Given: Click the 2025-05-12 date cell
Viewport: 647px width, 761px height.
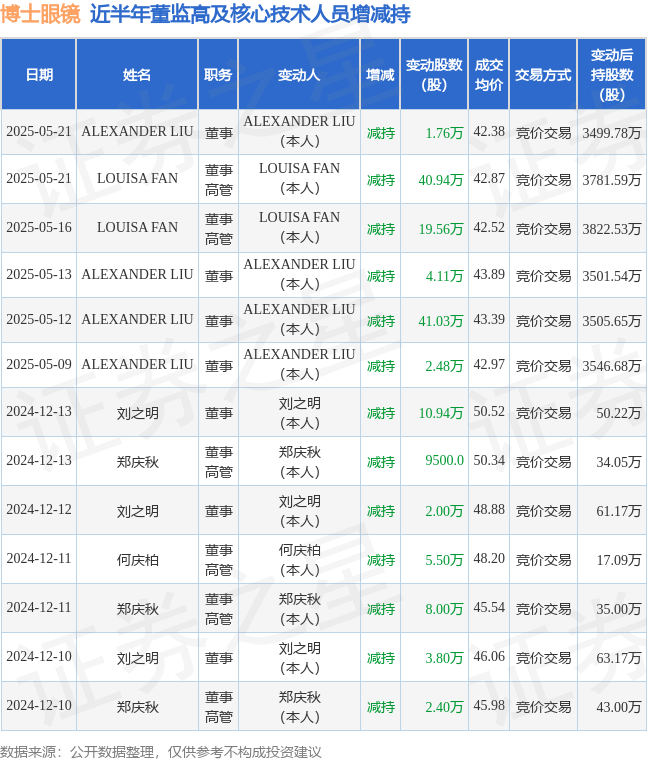Looking at the screenshot, I should [39, 319].
